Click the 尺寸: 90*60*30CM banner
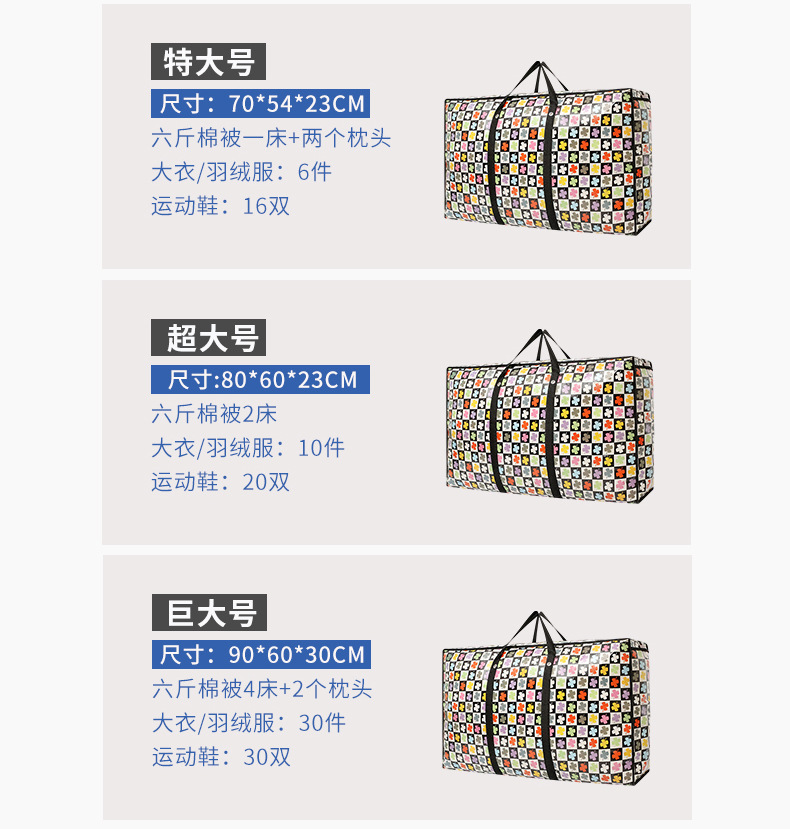The width and height of the screenshot is (790, 829). point(262,655)
